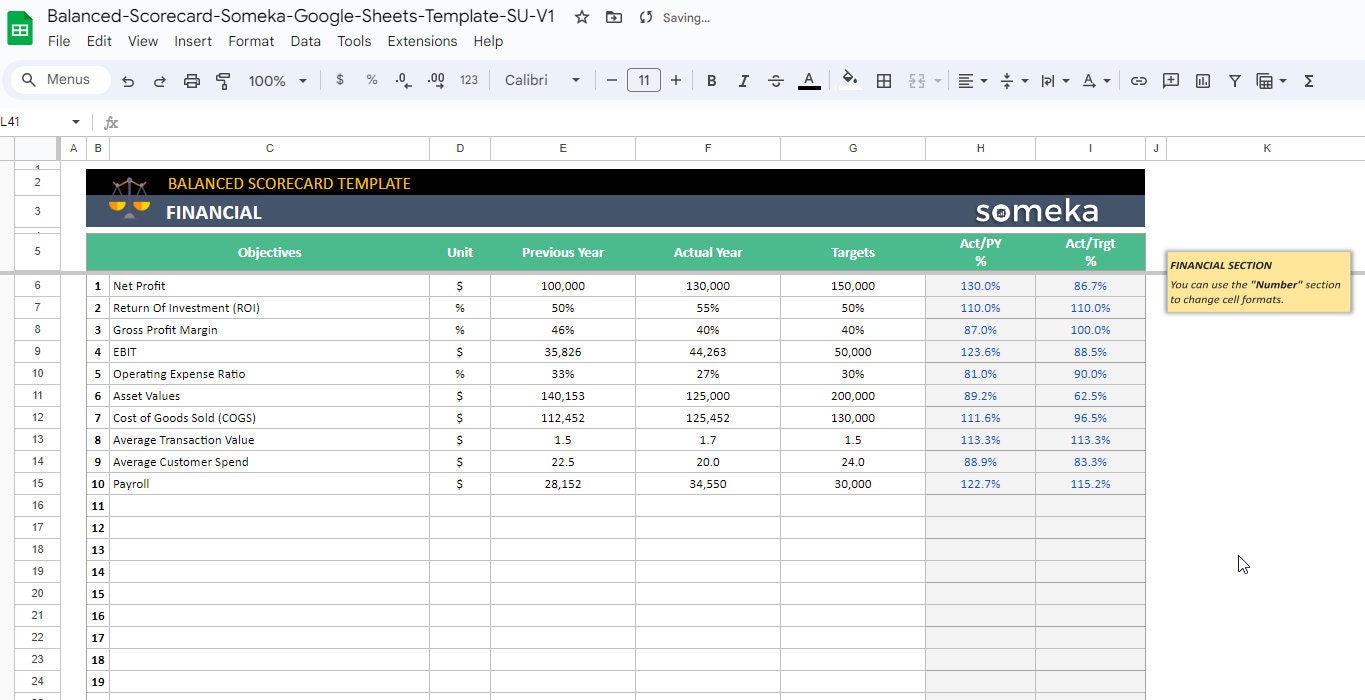Open the text color picker
Viewport: 1365px width, 700px height.
click(x=810, y=80)
